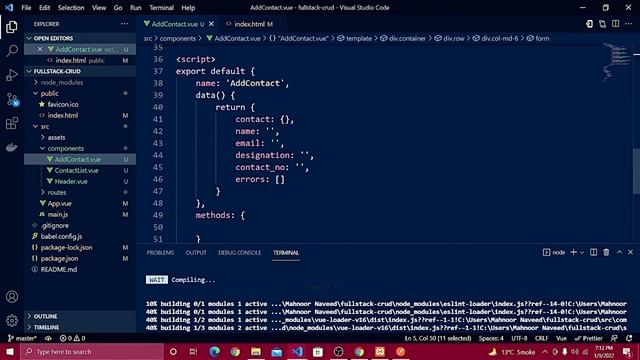Open the Selection menu
This screenshot has width=640, height=360.
click(x=71, y=8)
